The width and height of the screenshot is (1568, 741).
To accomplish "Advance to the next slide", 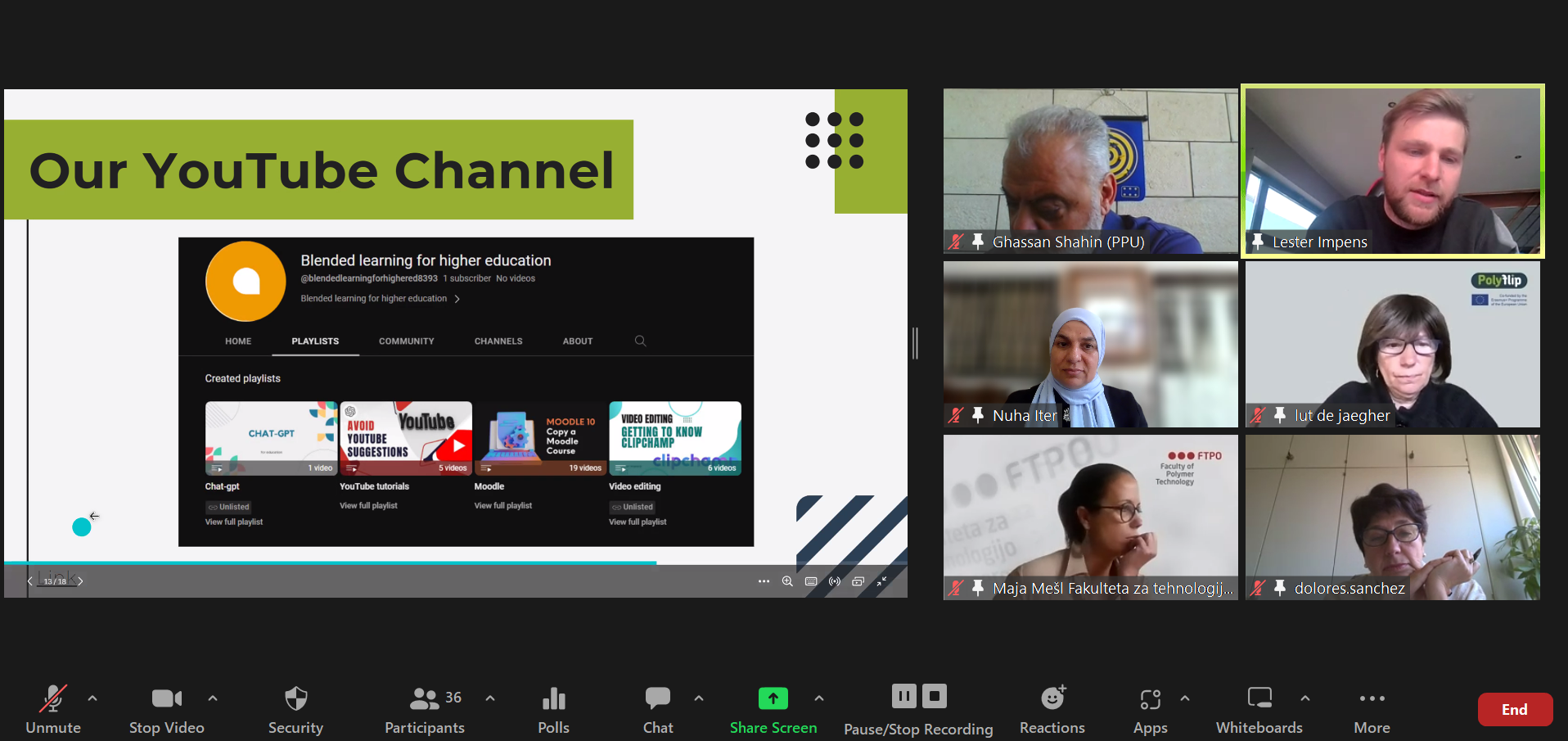I will point(80,581).
